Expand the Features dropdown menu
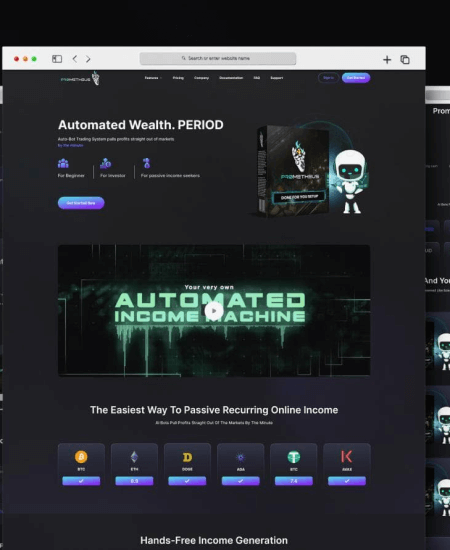This screenshot has width=450, height=550. coord(153,78)
